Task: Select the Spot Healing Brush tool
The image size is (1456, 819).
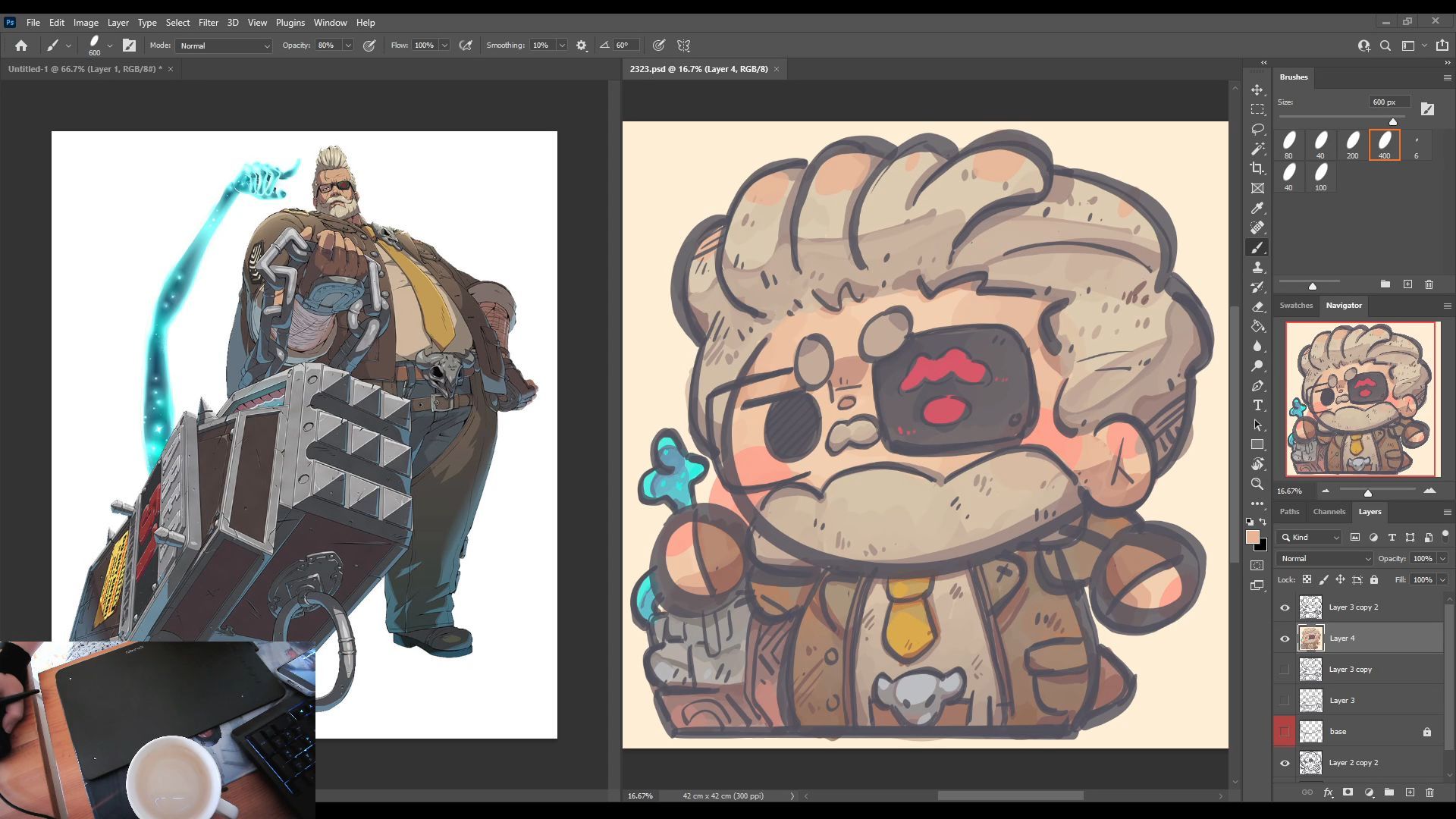Action: pyautogui.click(x=1257, y=227)
